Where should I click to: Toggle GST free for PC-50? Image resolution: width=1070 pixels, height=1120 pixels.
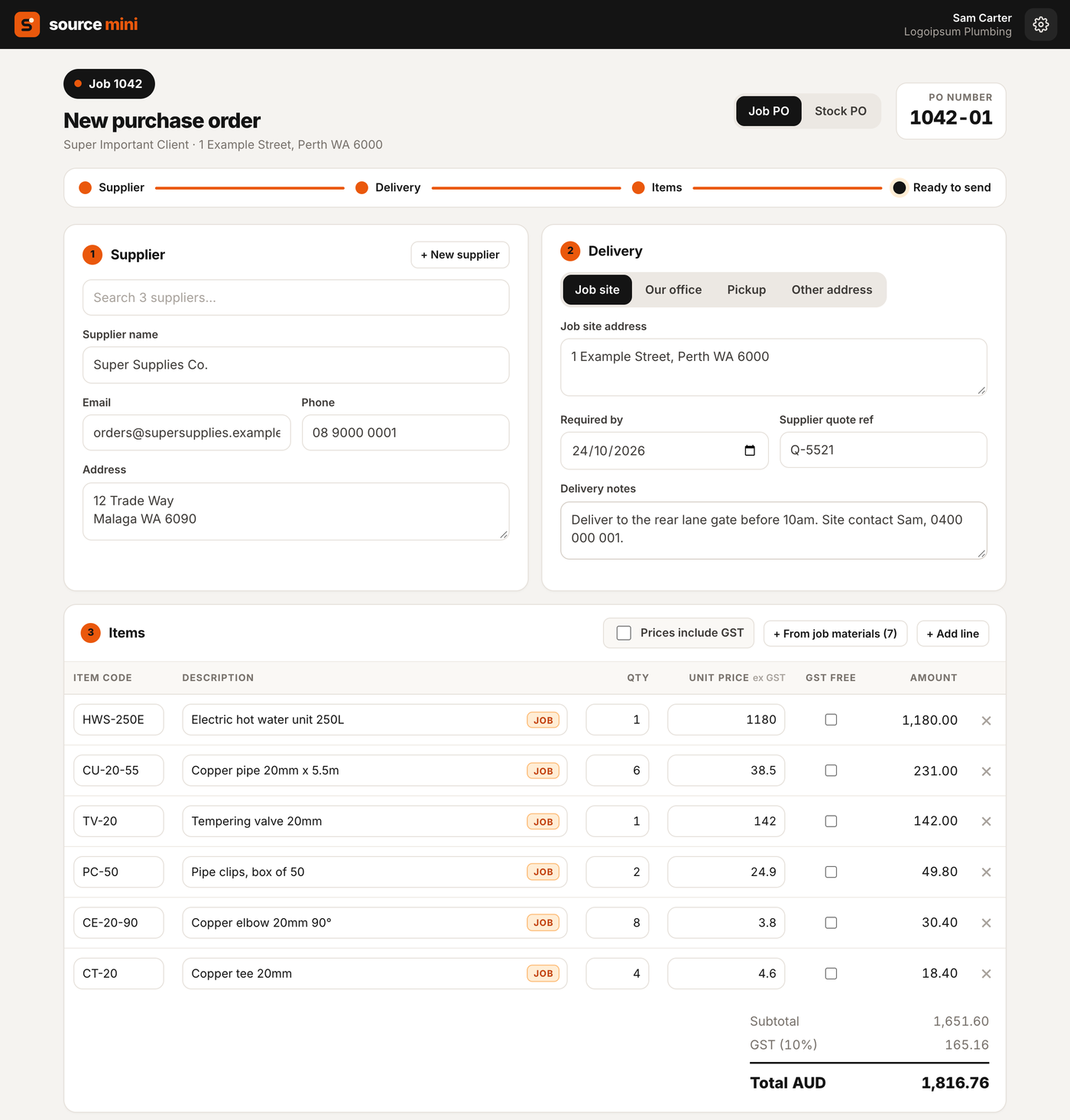831,872
